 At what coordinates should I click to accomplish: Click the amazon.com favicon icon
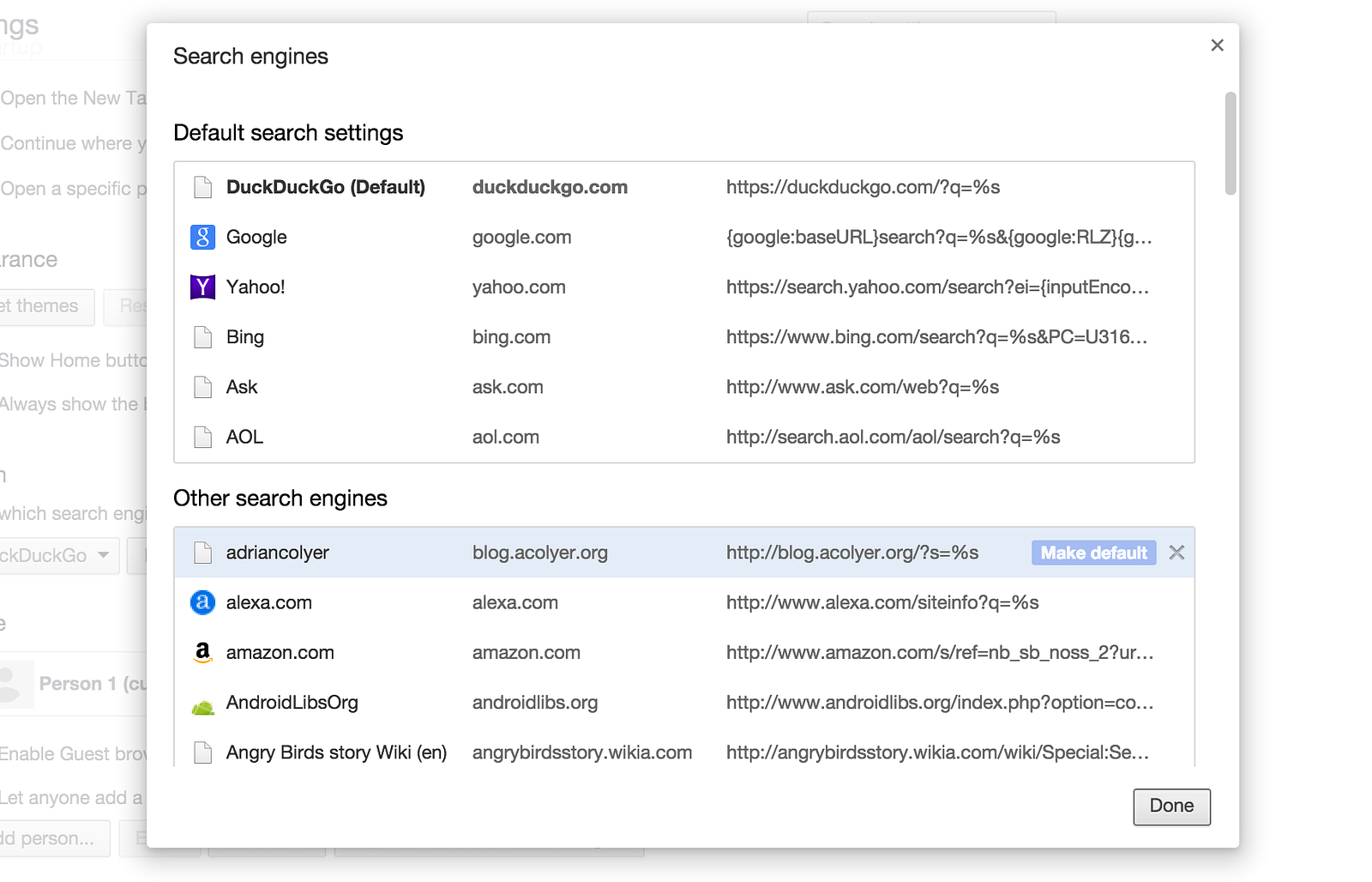[202, 653]
